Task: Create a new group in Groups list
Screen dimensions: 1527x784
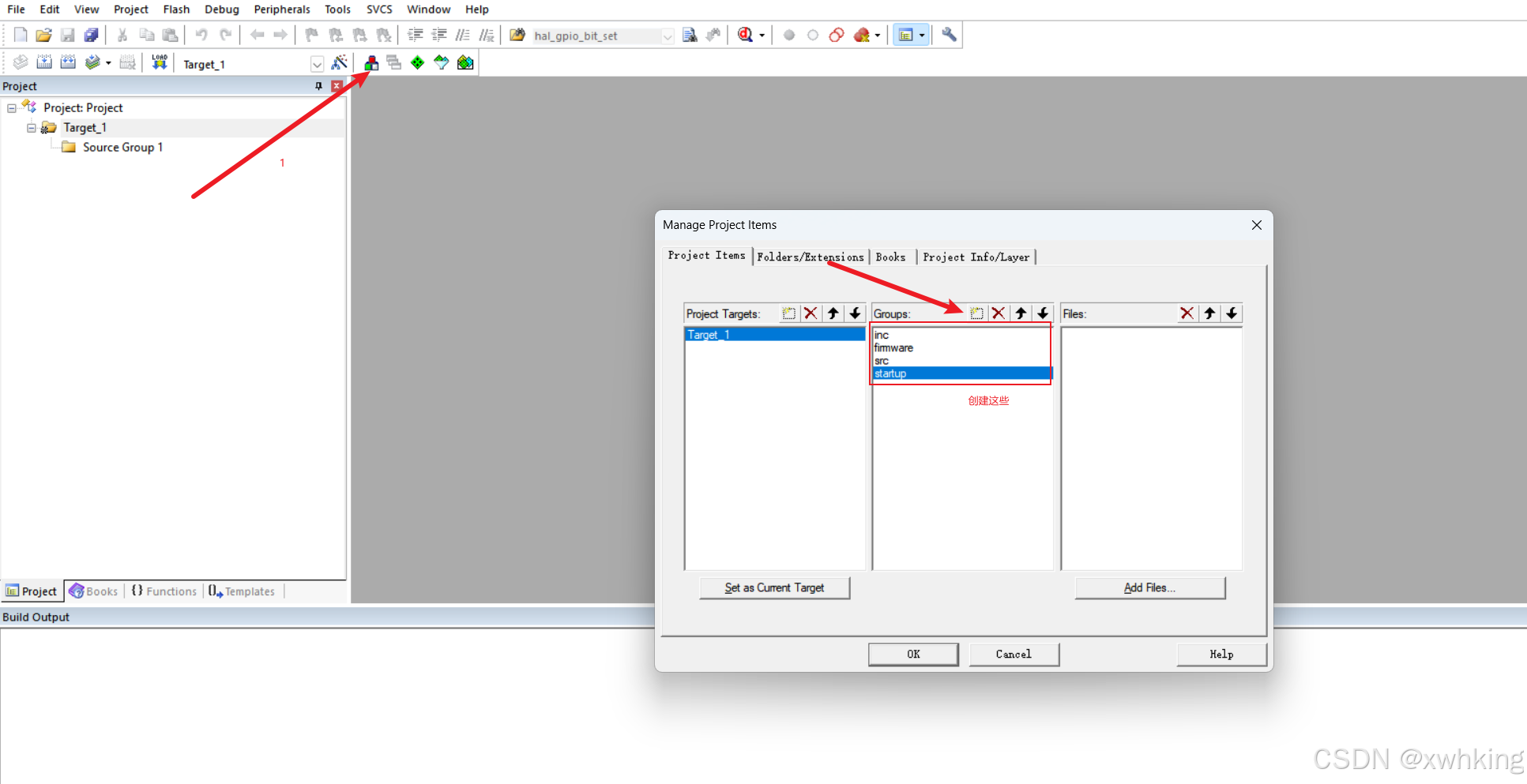Action: (976, 313)
